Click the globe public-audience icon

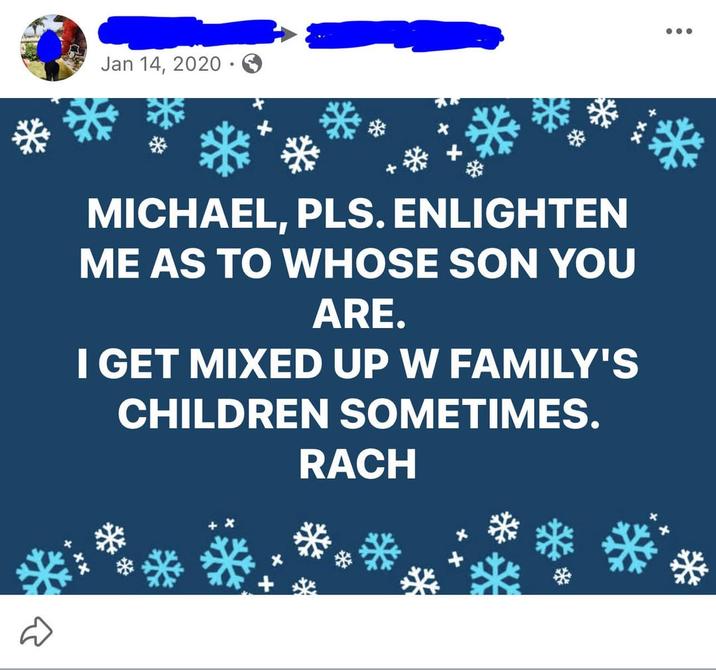point(252,64)
